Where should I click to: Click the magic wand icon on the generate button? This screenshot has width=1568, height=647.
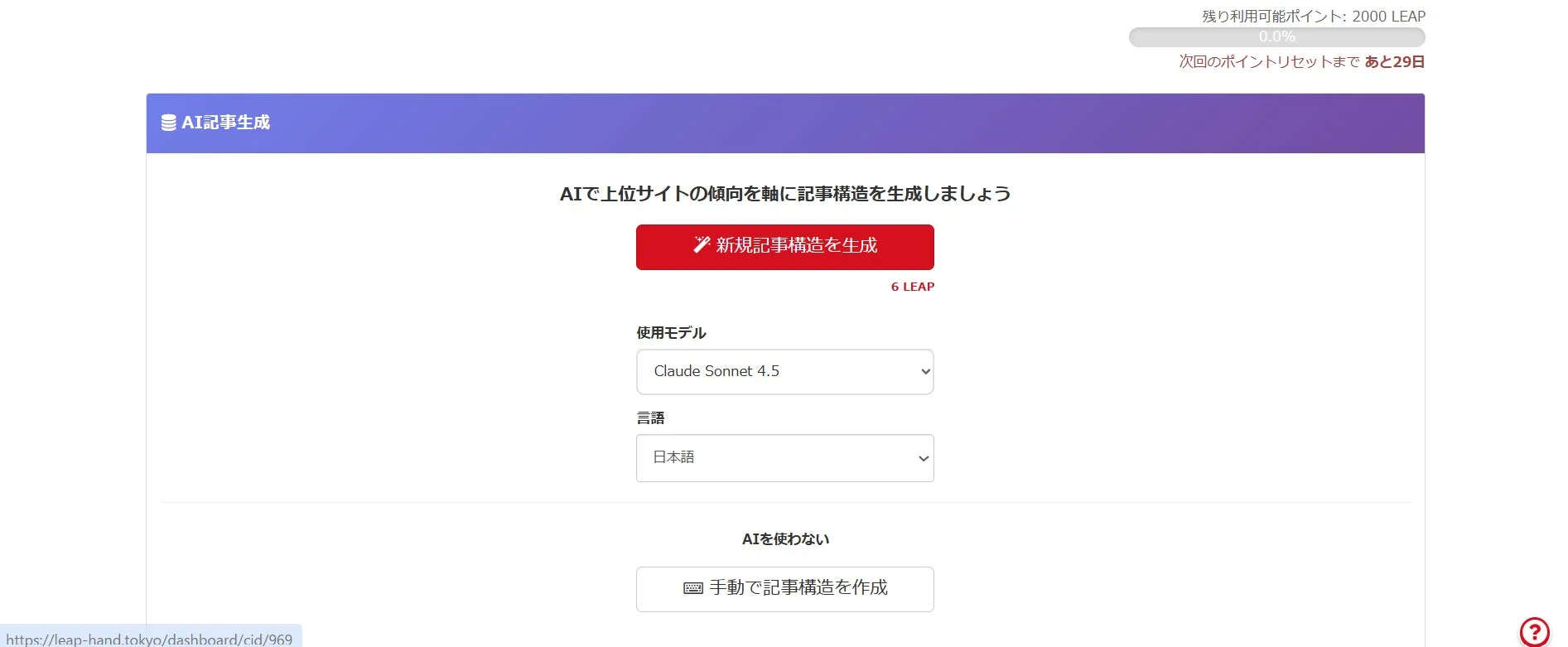[702, 244]
